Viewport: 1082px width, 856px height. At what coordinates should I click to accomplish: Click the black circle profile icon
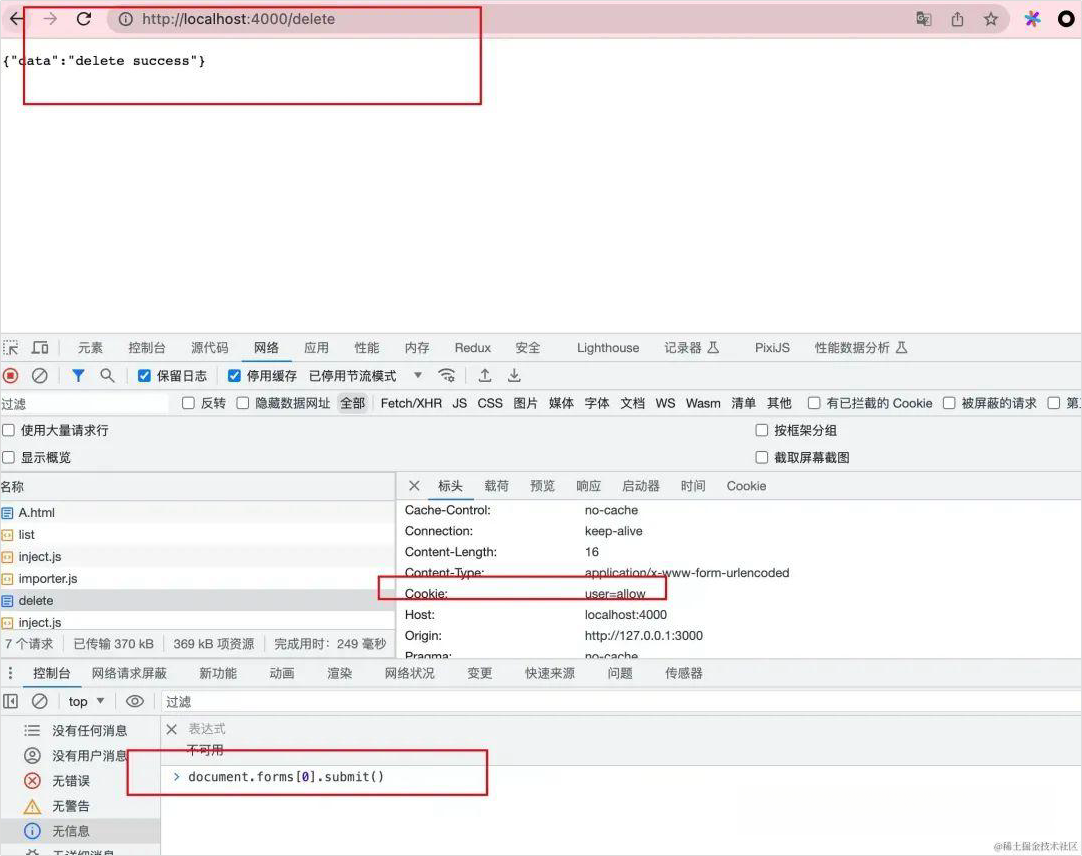pyautogui.click(x=1066, y=19)
